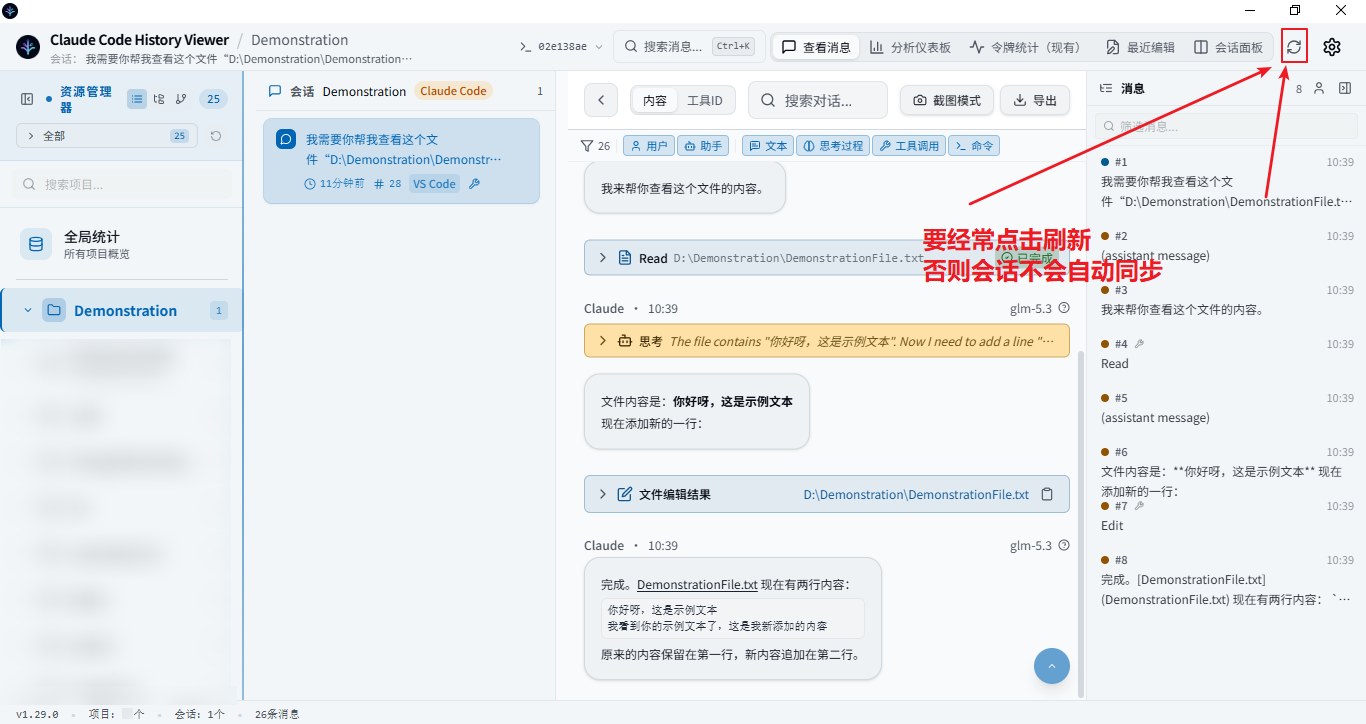Select the 工具ID display mode
Viewport: 1366px width, 724px height.
click(706, 100)
